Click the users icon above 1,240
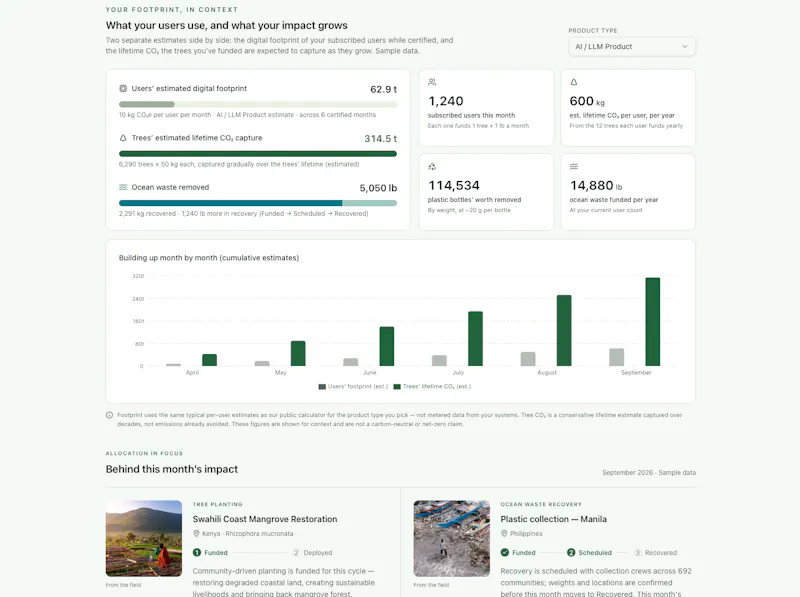The width and height of the screenshot is (800, 597). pos(432,82)
